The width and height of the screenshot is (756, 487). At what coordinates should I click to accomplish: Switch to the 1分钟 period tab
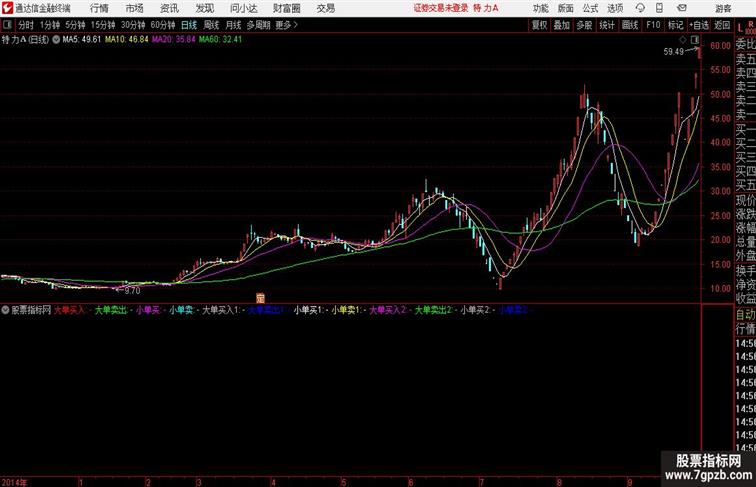tap(50, 25)
